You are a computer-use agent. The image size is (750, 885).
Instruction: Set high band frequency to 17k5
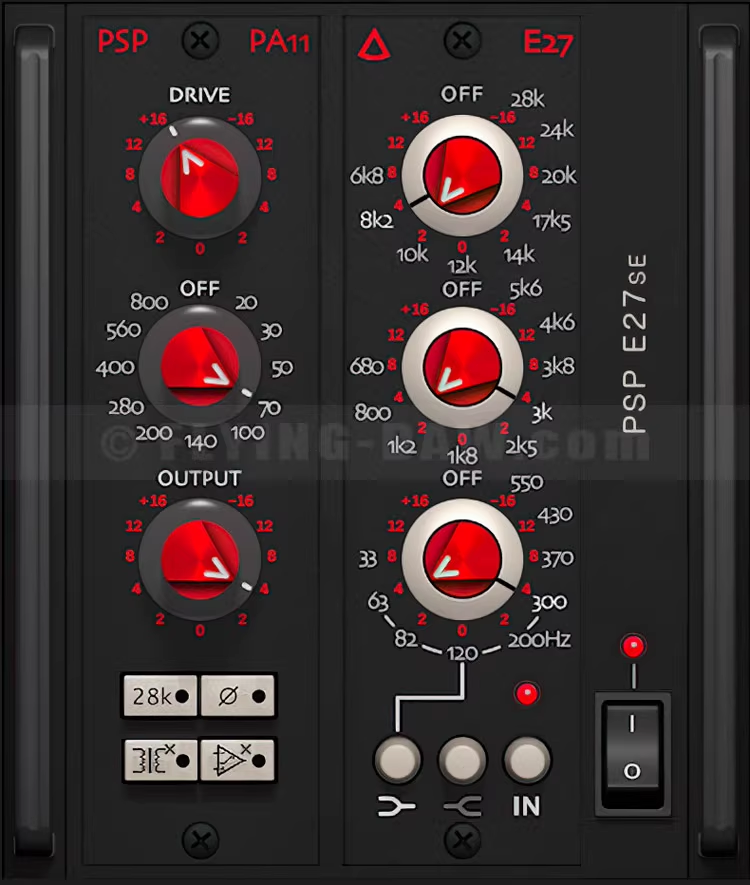click(552, 222)
